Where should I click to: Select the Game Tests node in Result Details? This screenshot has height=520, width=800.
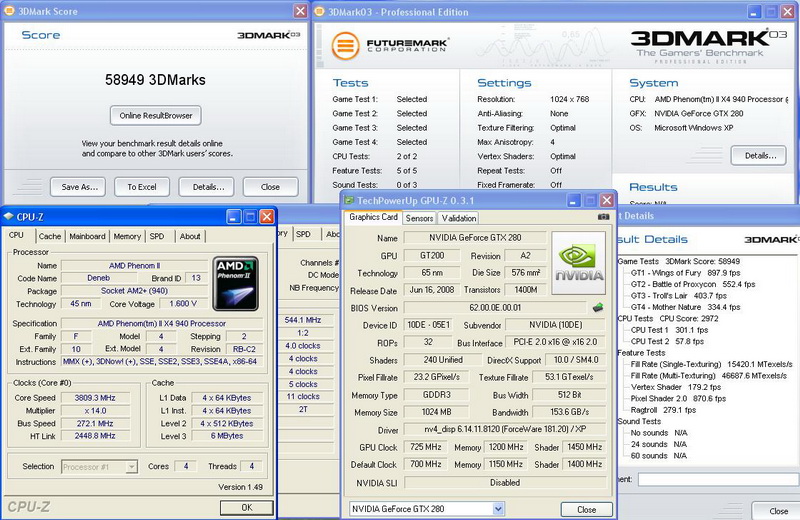click(679, 261)
